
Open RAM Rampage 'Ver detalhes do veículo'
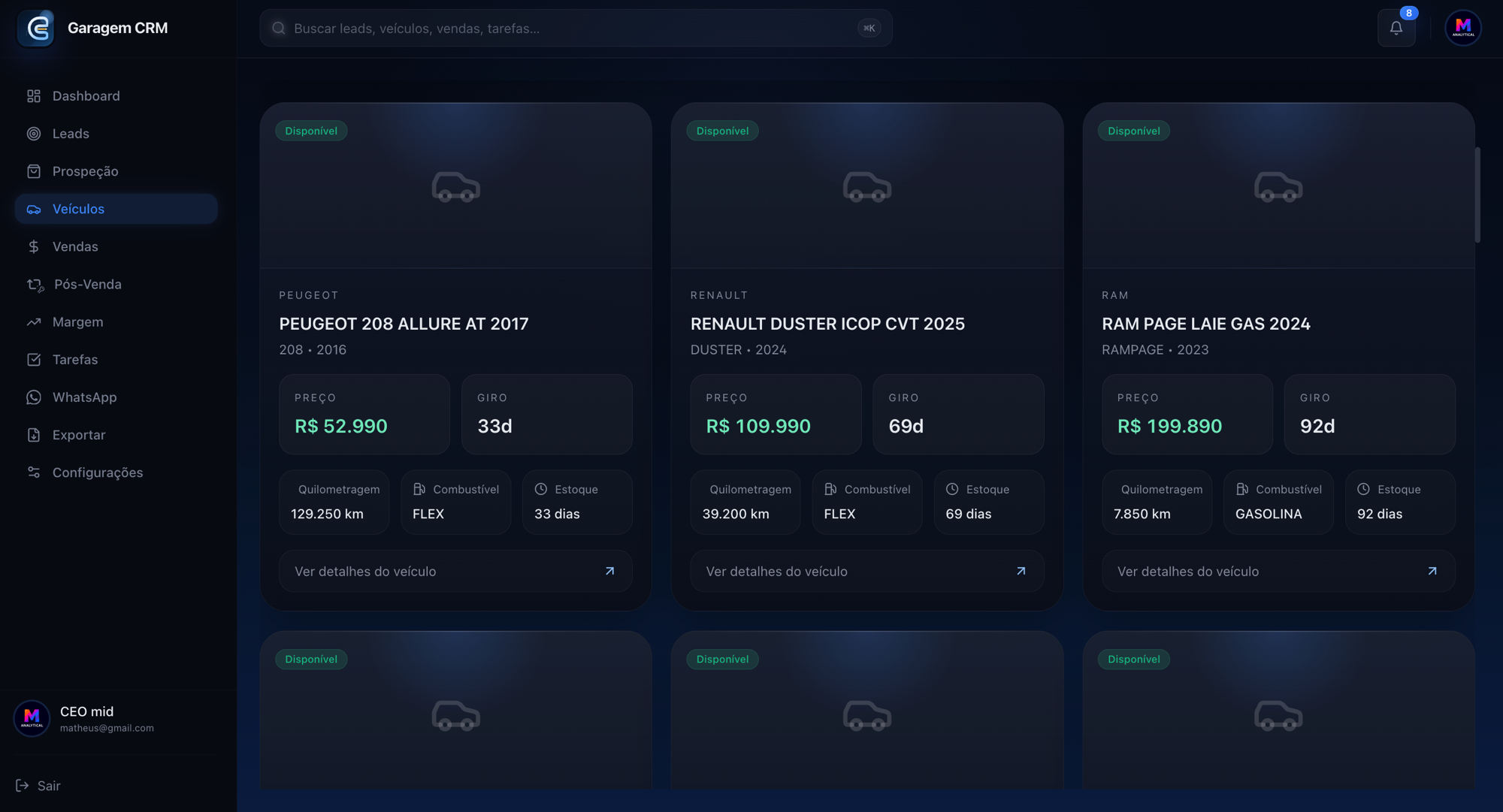pos(1278,572)
